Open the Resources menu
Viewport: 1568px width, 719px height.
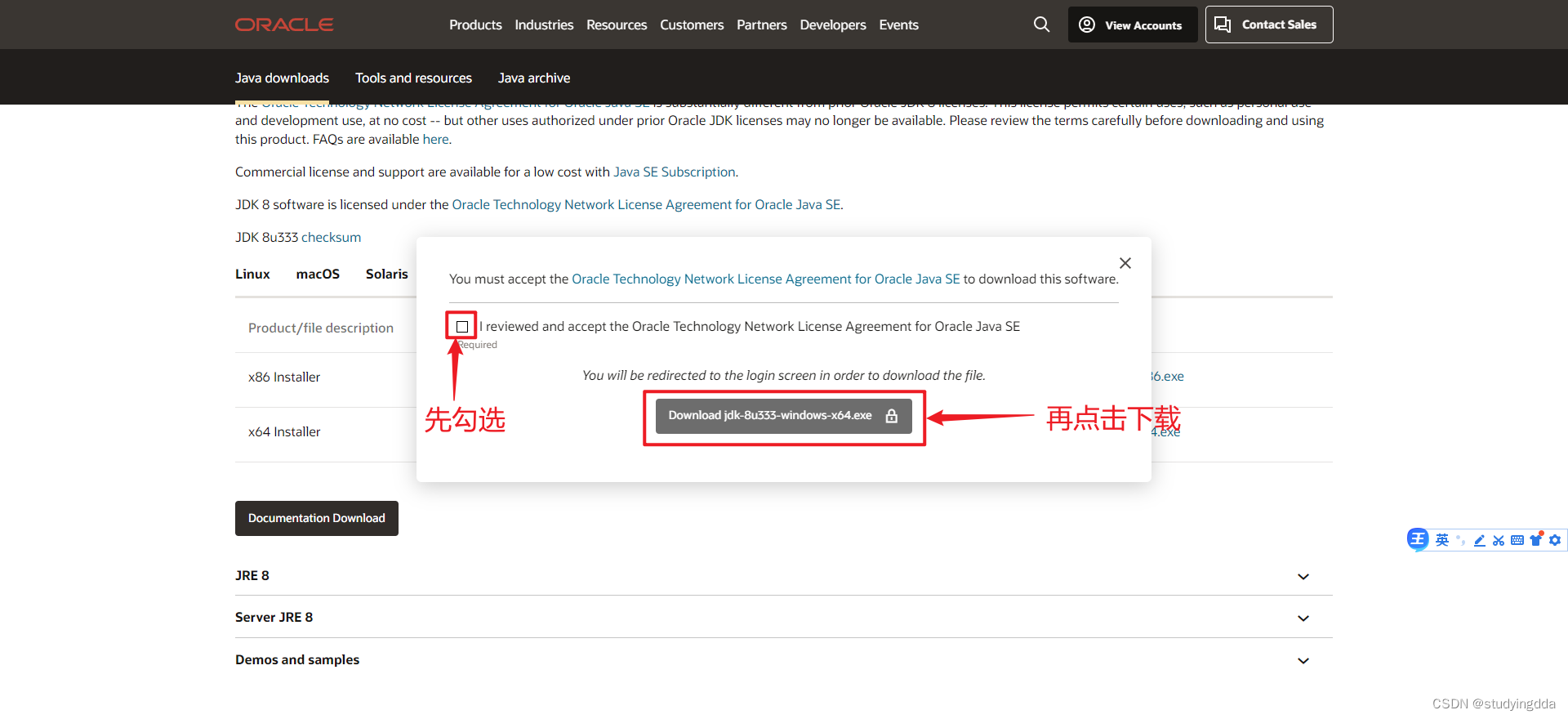pos(617,25)
